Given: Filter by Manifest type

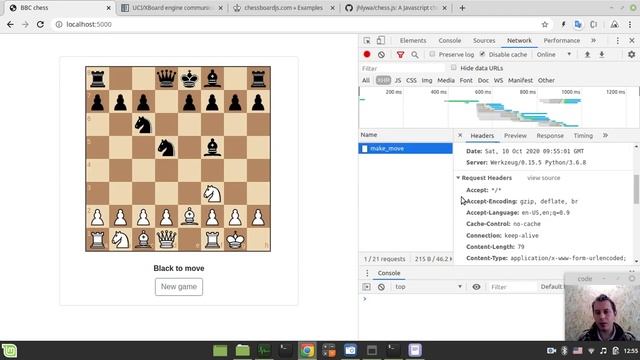Looking at the screenshot, I should click(520, 80).
